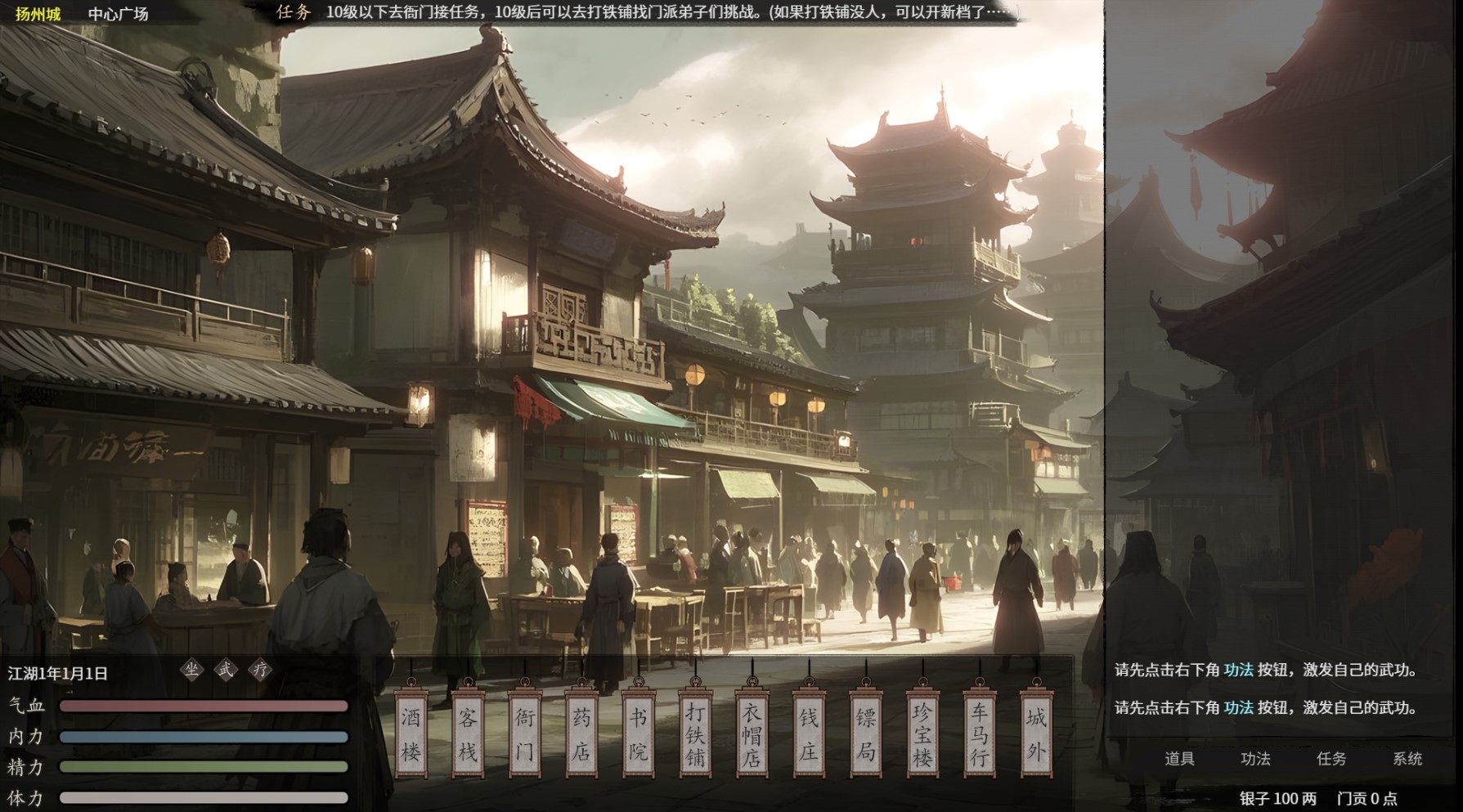Open the 衣帽店 clothing shop sign

752,733
